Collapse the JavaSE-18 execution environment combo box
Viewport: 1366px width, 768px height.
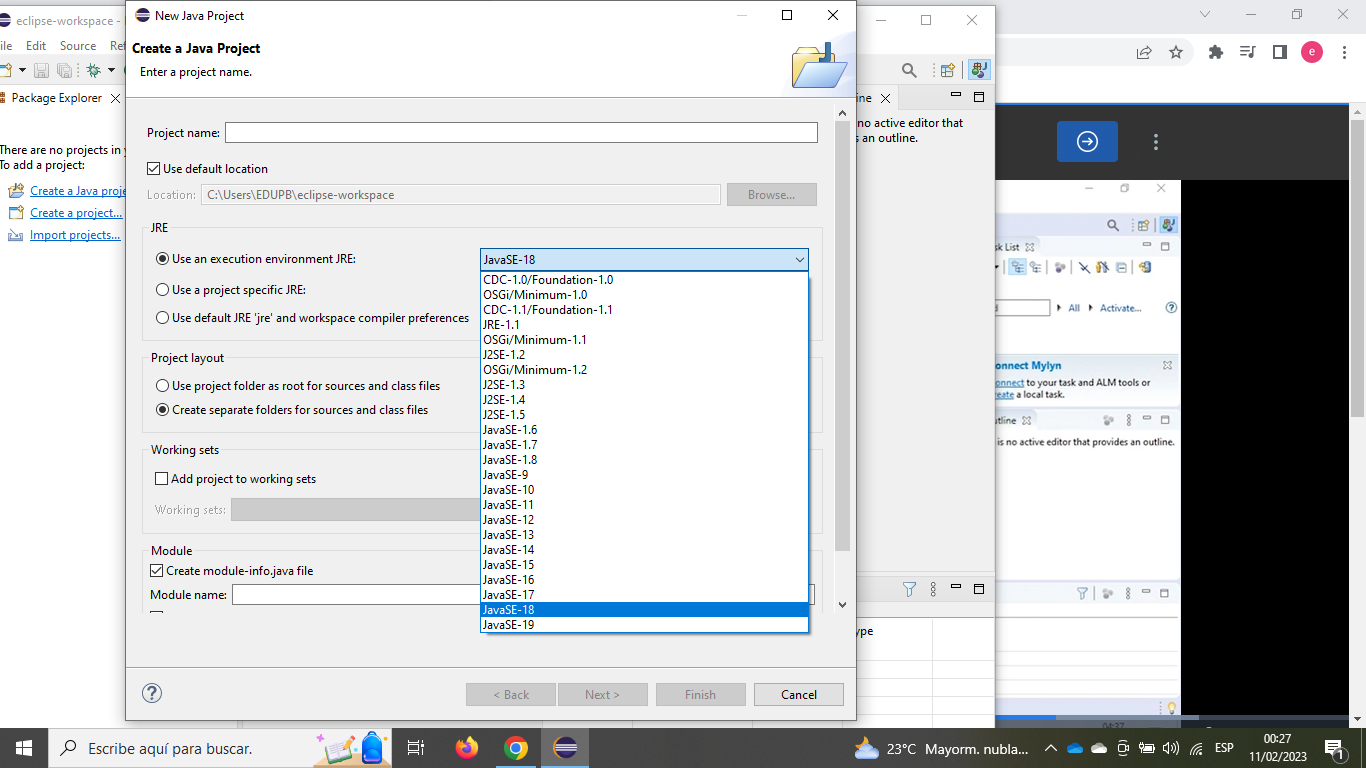[644, 260]
